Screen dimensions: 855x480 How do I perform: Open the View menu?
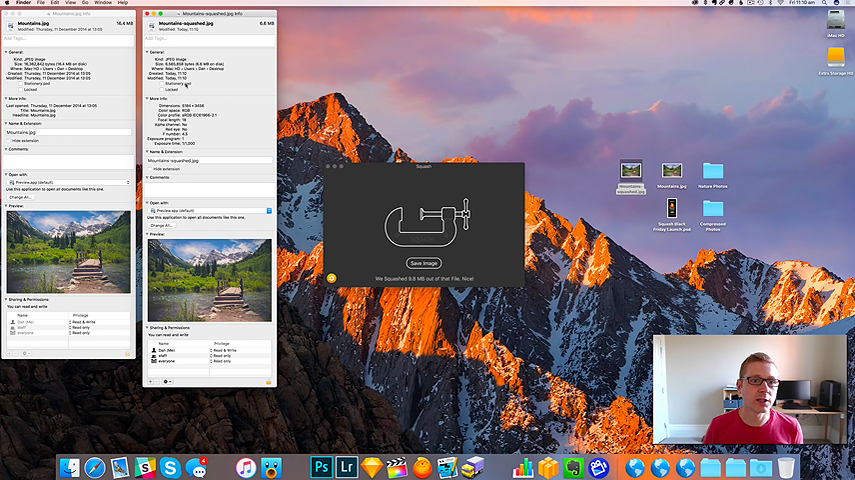(70, 3)
